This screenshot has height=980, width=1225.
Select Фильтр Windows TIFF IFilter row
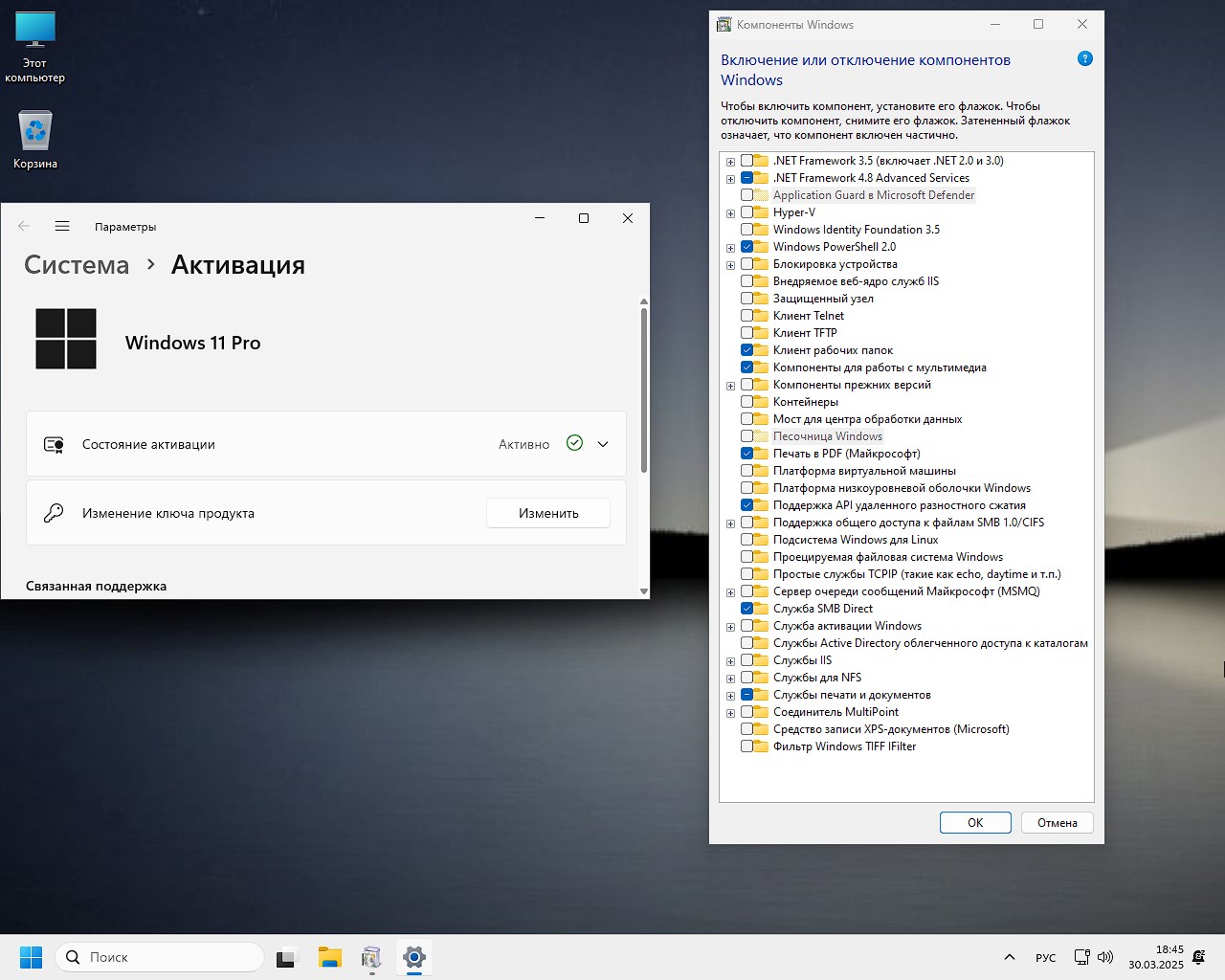(844, 746)
